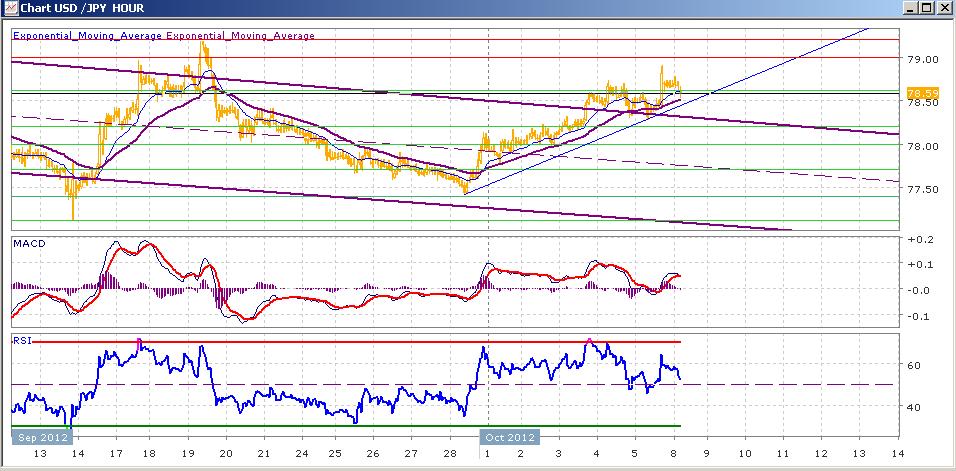
Task: Select the RSI panel label
Action: (x=22, y=341)
